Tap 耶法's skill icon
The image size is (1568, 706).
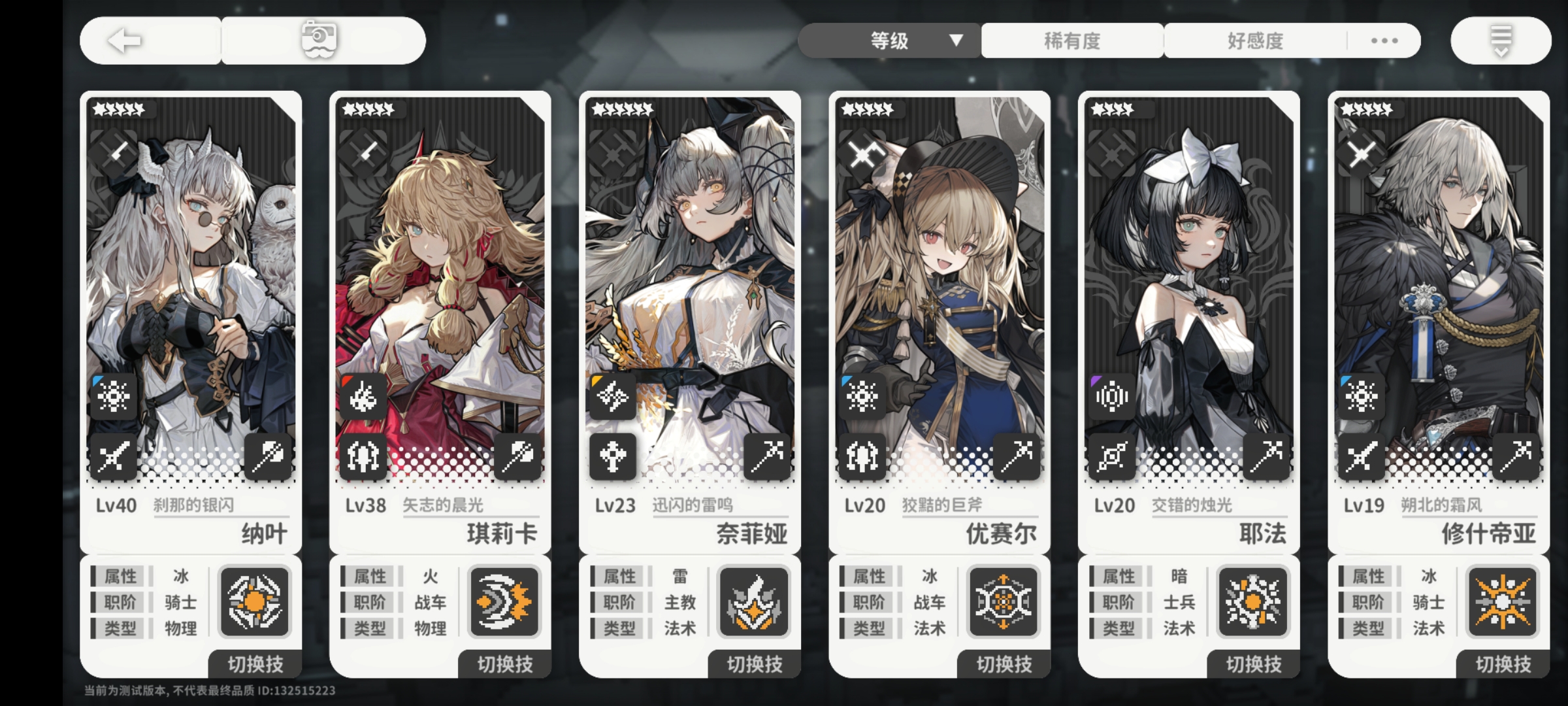[1253, 601]
